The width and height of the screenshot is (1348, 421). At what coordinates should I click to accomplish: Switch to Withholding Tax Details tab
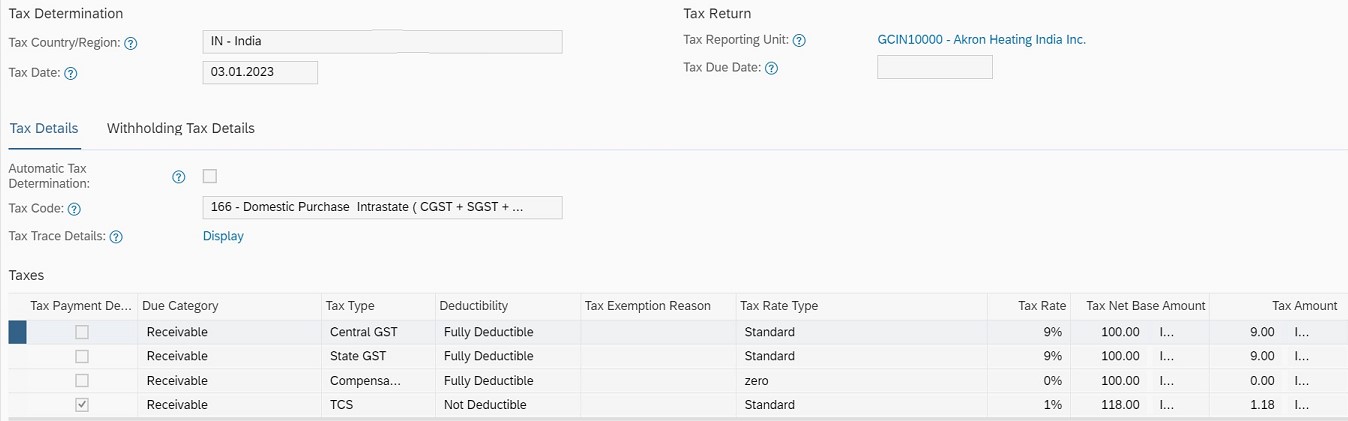181,128
